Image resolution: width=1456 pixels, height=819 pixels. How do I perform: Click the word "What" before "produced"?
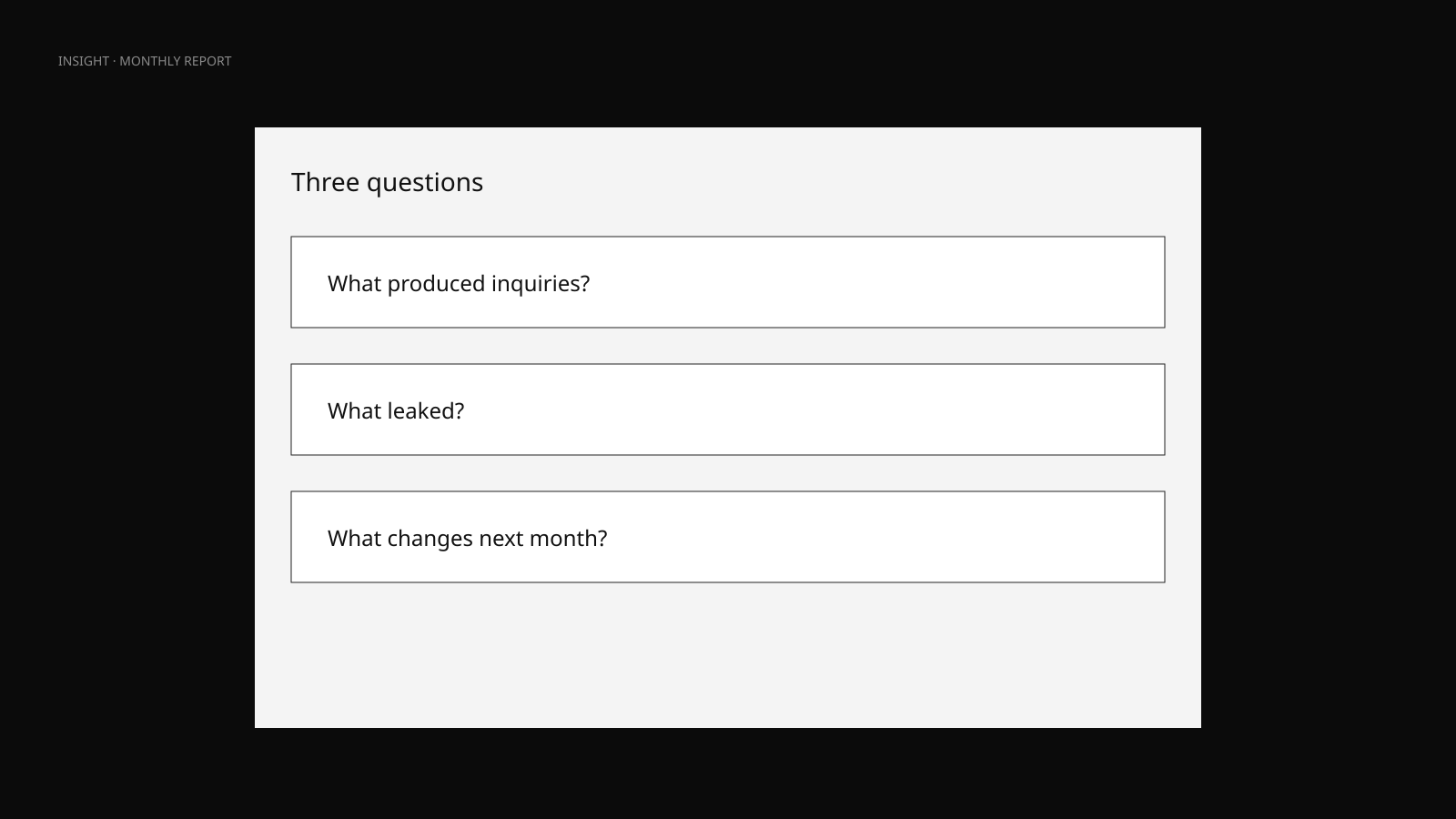click(354, 283)
